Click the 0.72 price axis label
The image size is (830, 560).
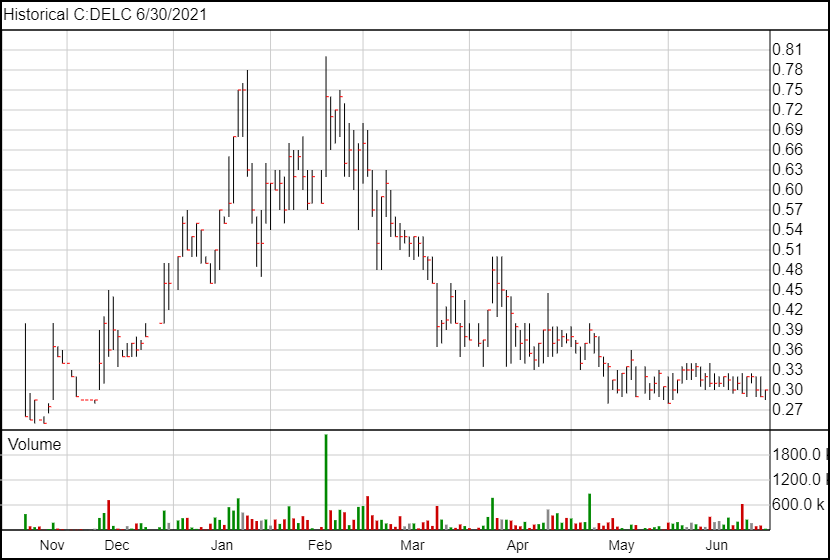[x=788, y=110]
